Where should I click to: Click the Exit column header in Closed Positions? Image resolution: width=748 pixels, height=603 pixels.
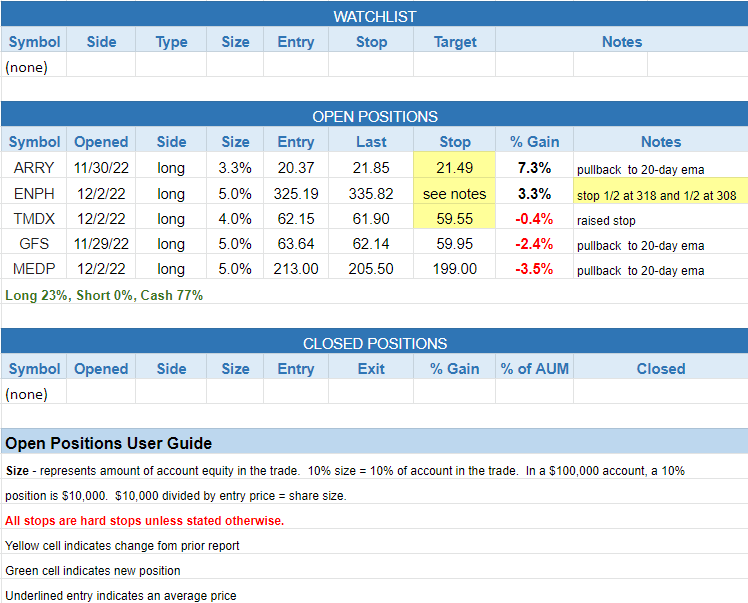(x=371, y=368)
